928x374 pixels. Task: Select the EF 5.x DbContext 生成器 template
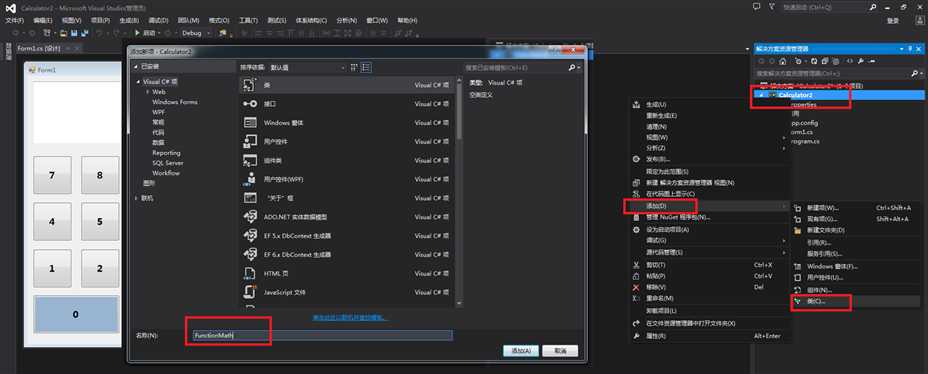click(x=347, y=236)
